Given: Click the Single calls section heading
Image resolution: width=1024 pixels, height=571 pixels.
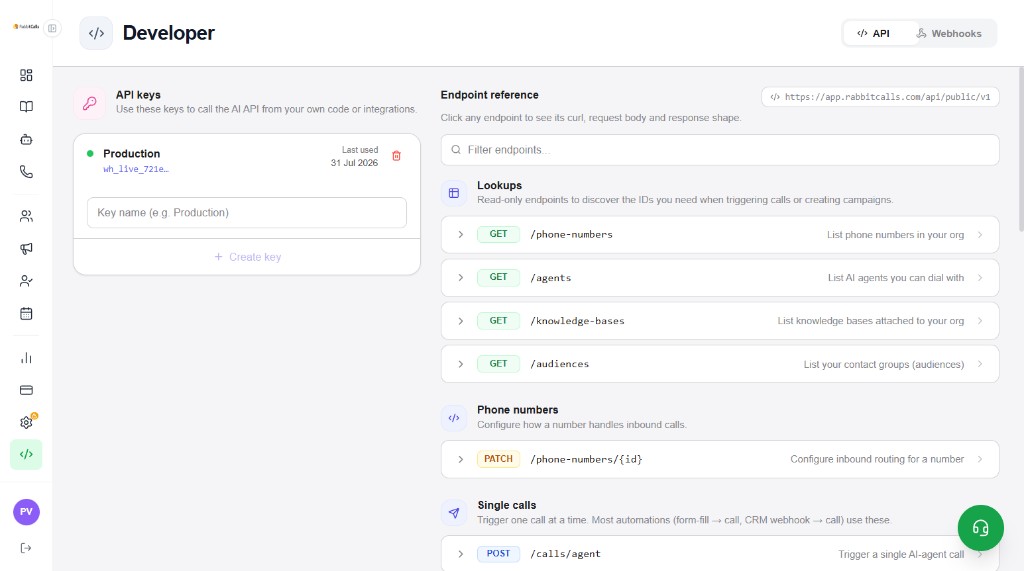Looking at the screenshot, I should (x=506, y=505).
